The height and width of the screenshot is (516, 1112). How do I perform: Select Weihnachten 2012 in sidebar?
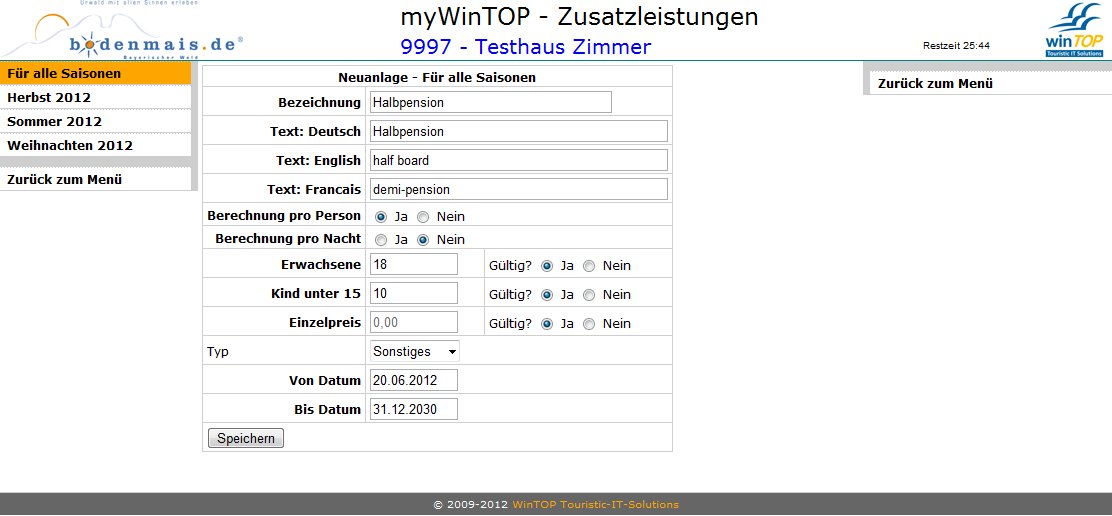(70, 146)
